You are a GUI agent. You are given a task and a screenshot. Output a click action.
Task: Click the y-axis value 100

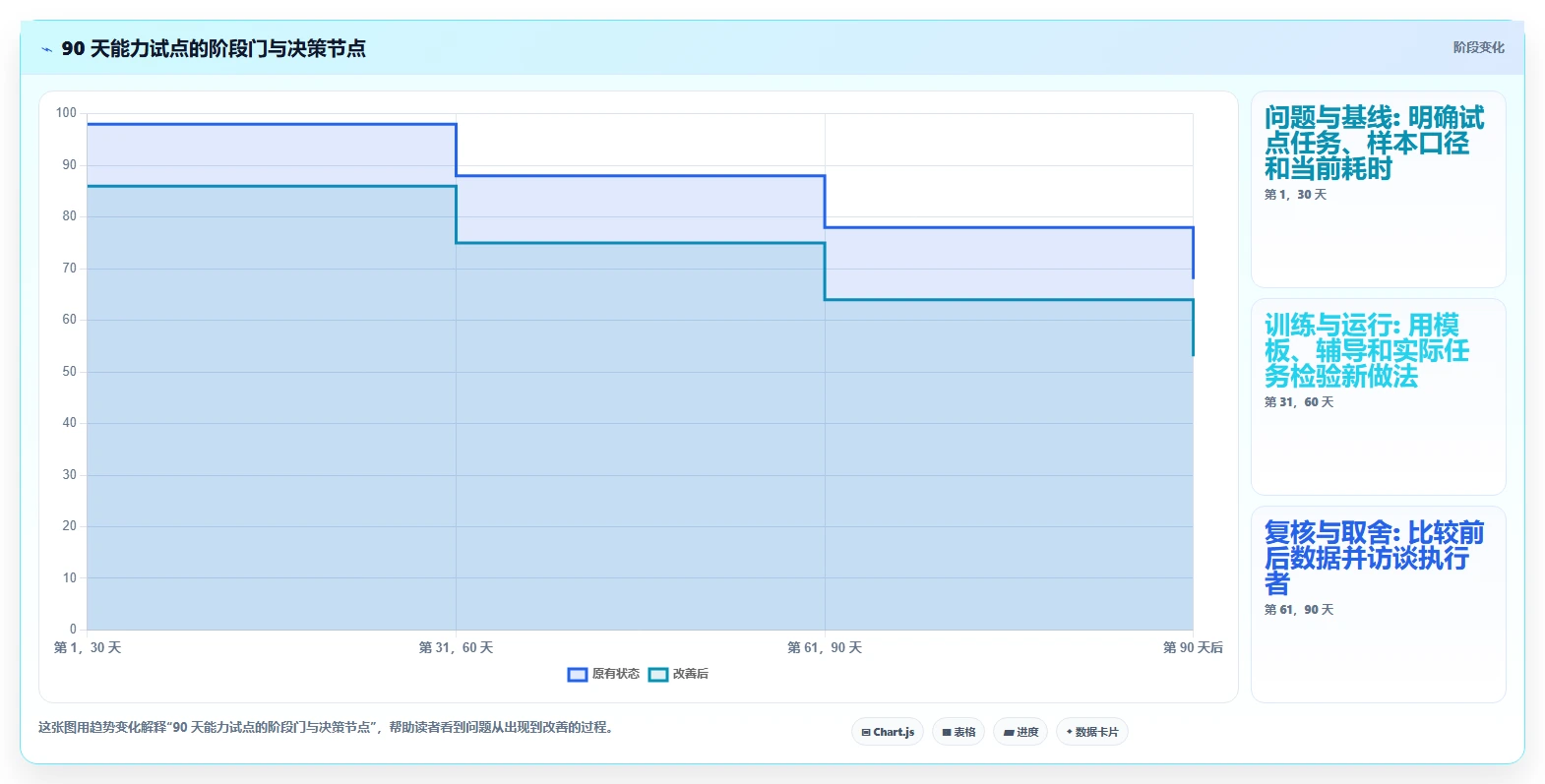66,113
